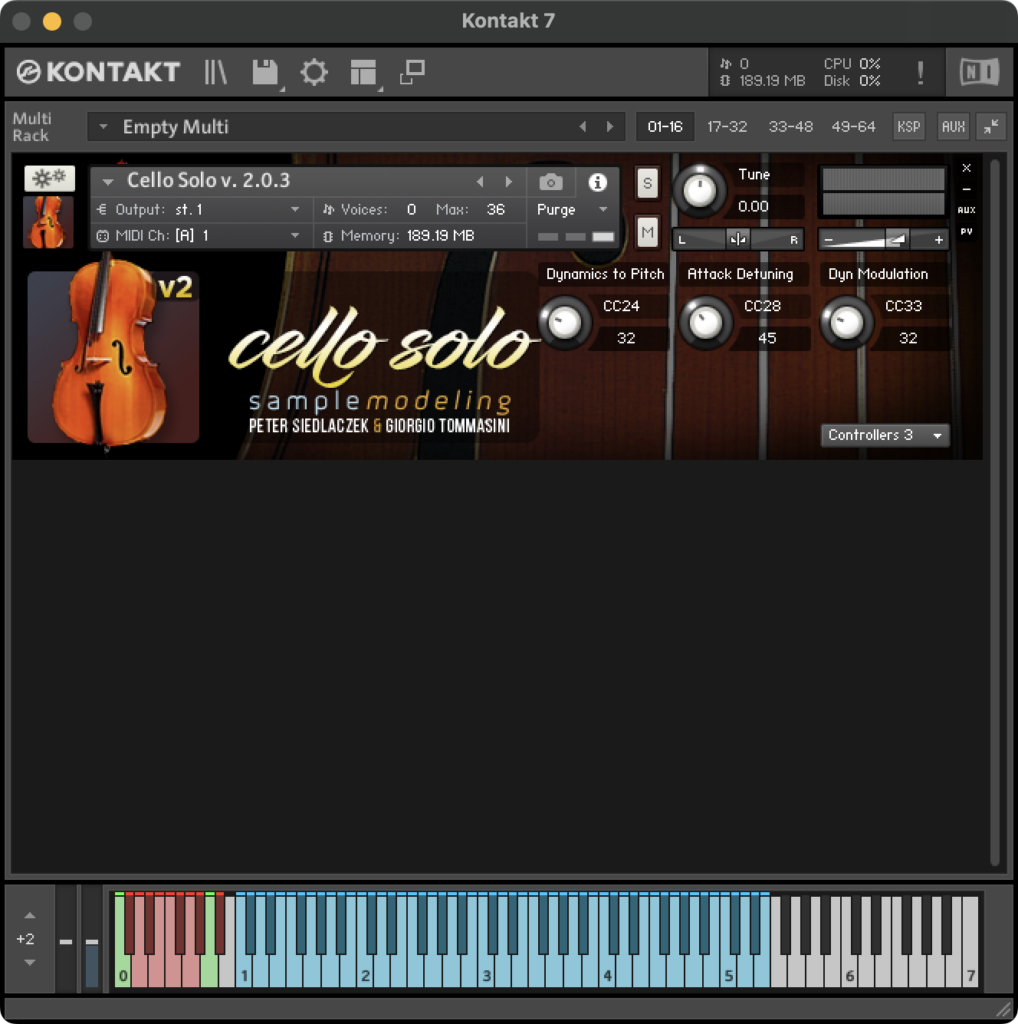Click the memory 189.19 MB readout
Viewport: 1018px width, 1024px height.
pyautogui.click(x=441, y=236)
